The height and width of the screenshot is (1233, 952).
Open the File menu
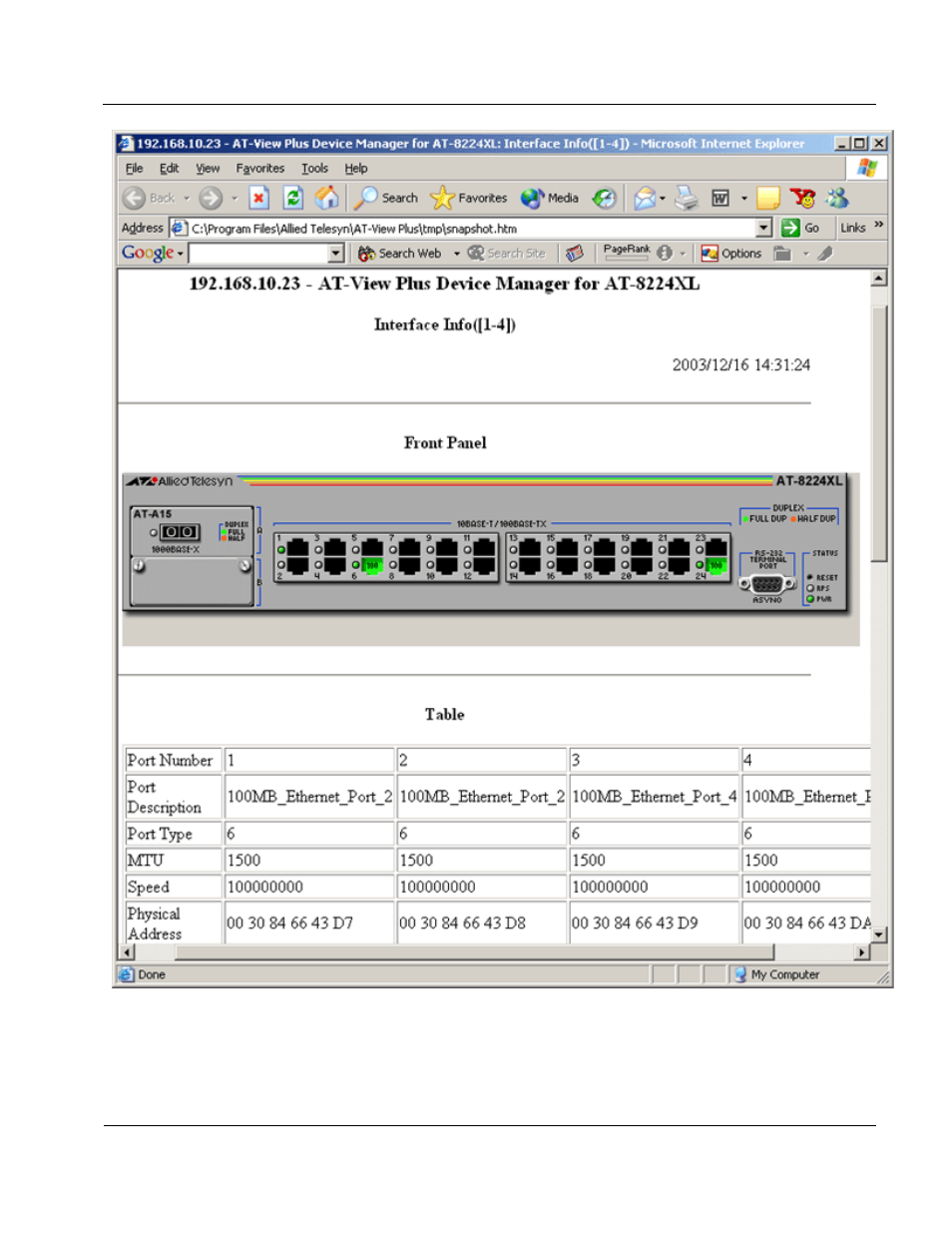134,168
